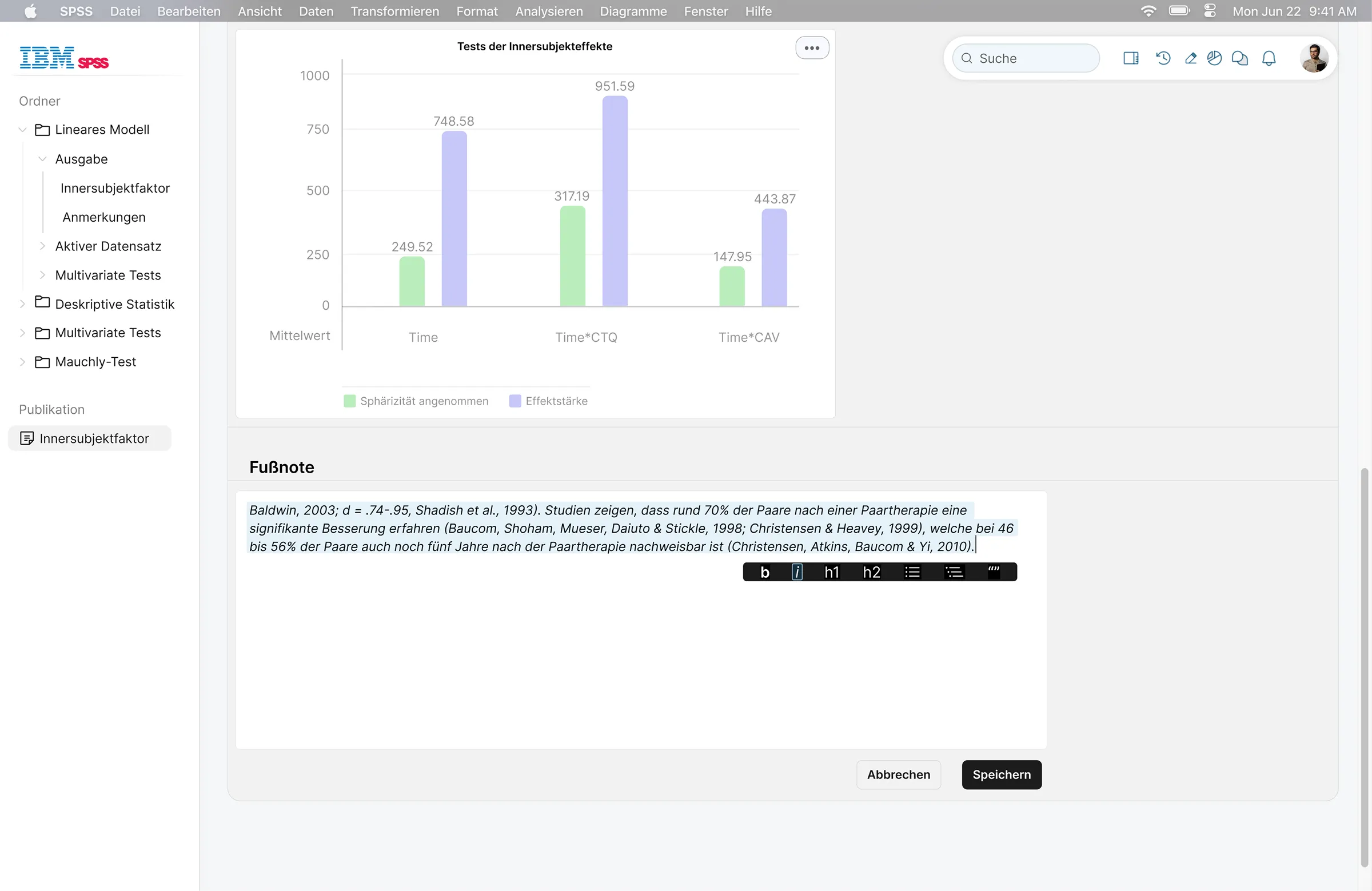Click the pencil edit icon
This screenshot has height=891, width=1372.
coord(1190,58)
